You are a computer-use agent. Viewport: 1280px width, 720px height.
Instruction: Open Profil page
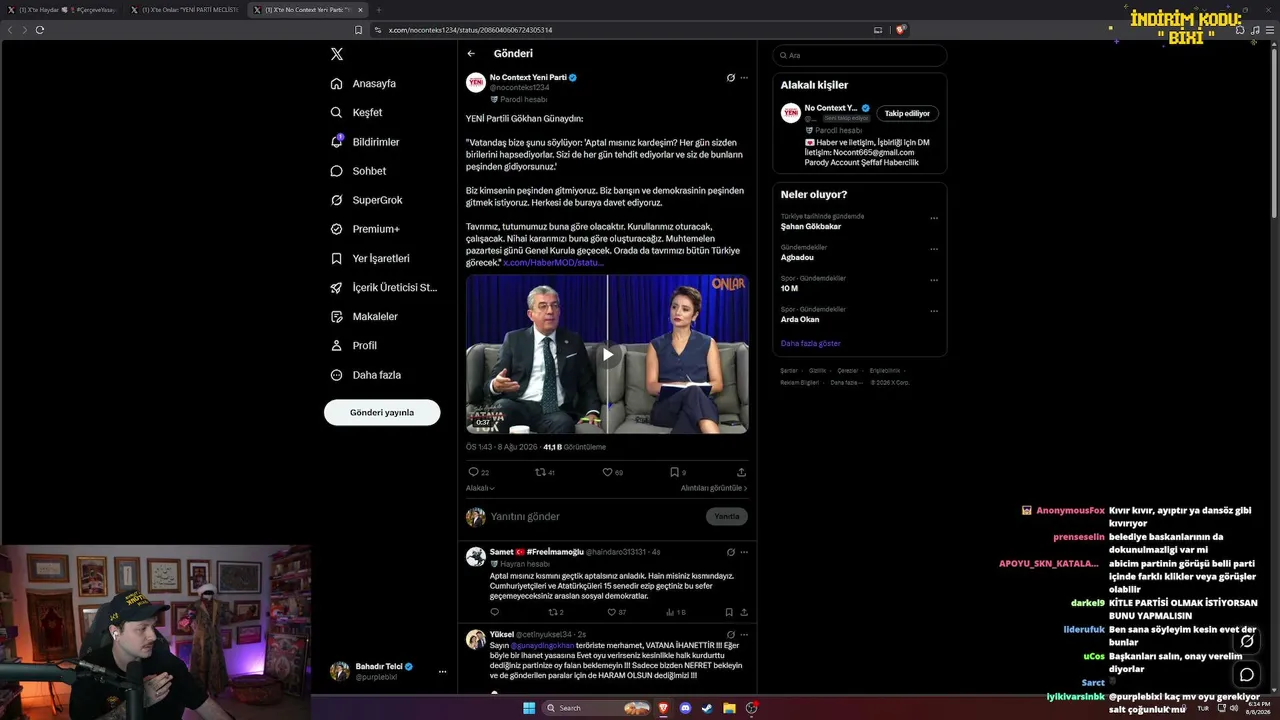tap(354, 345)
